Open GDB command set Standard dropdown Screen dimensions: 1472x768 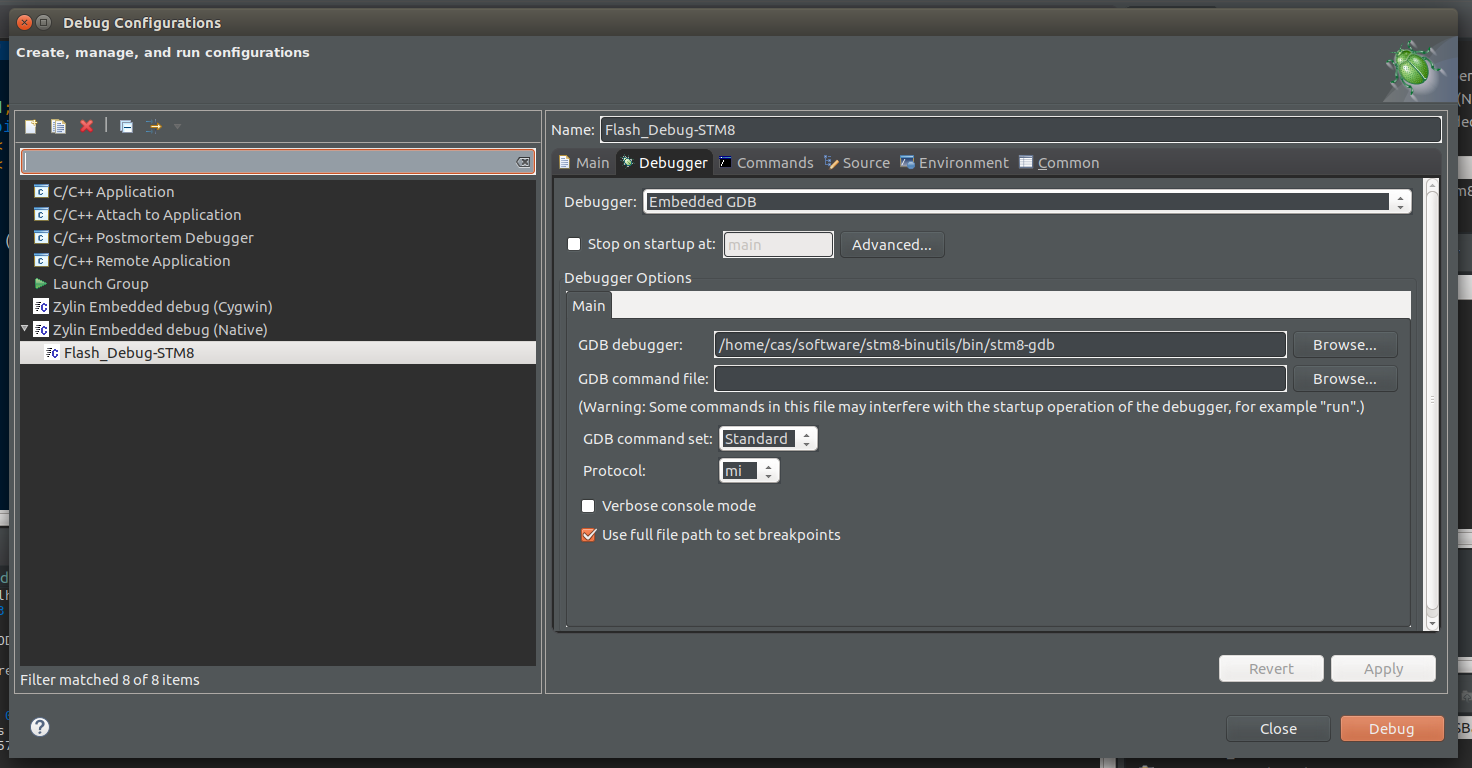(768, 439)
